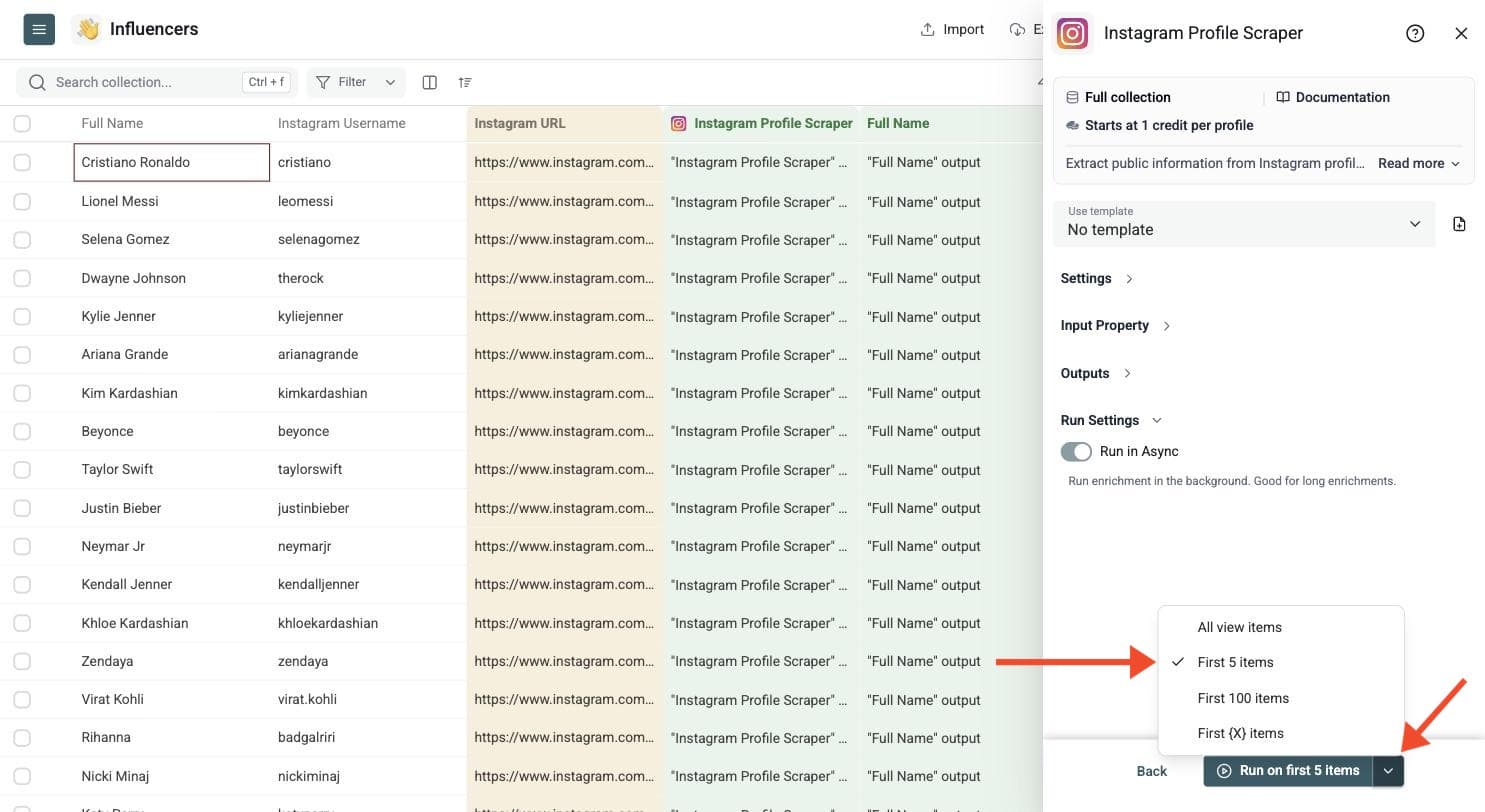Image resolution: width=1485 pixels, height=812 pixels.
Task: Toggle the Run in Async switch
Action: tap(1076, 452)
